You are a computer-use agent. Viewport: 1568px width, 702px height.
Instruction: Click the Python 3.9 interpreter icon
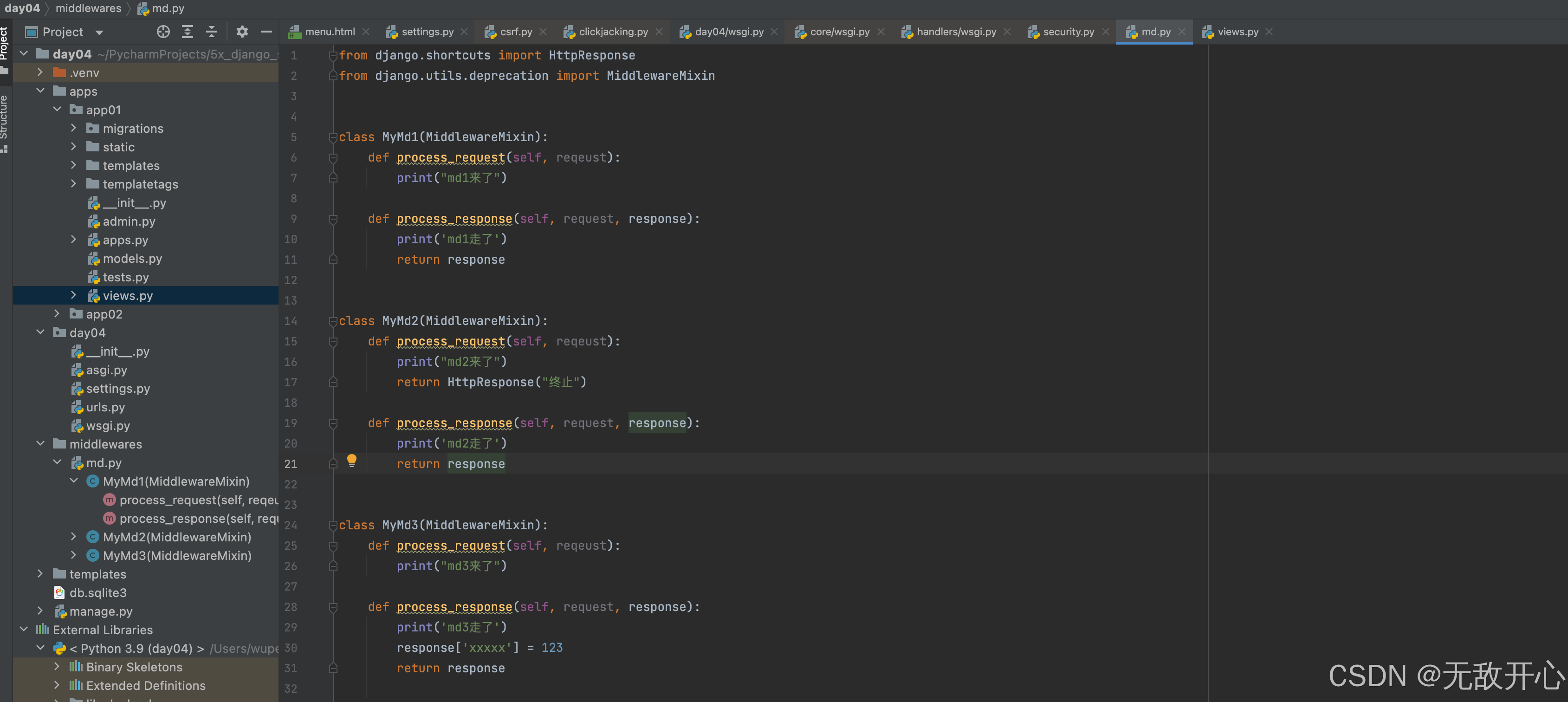(x=59, y=649)
